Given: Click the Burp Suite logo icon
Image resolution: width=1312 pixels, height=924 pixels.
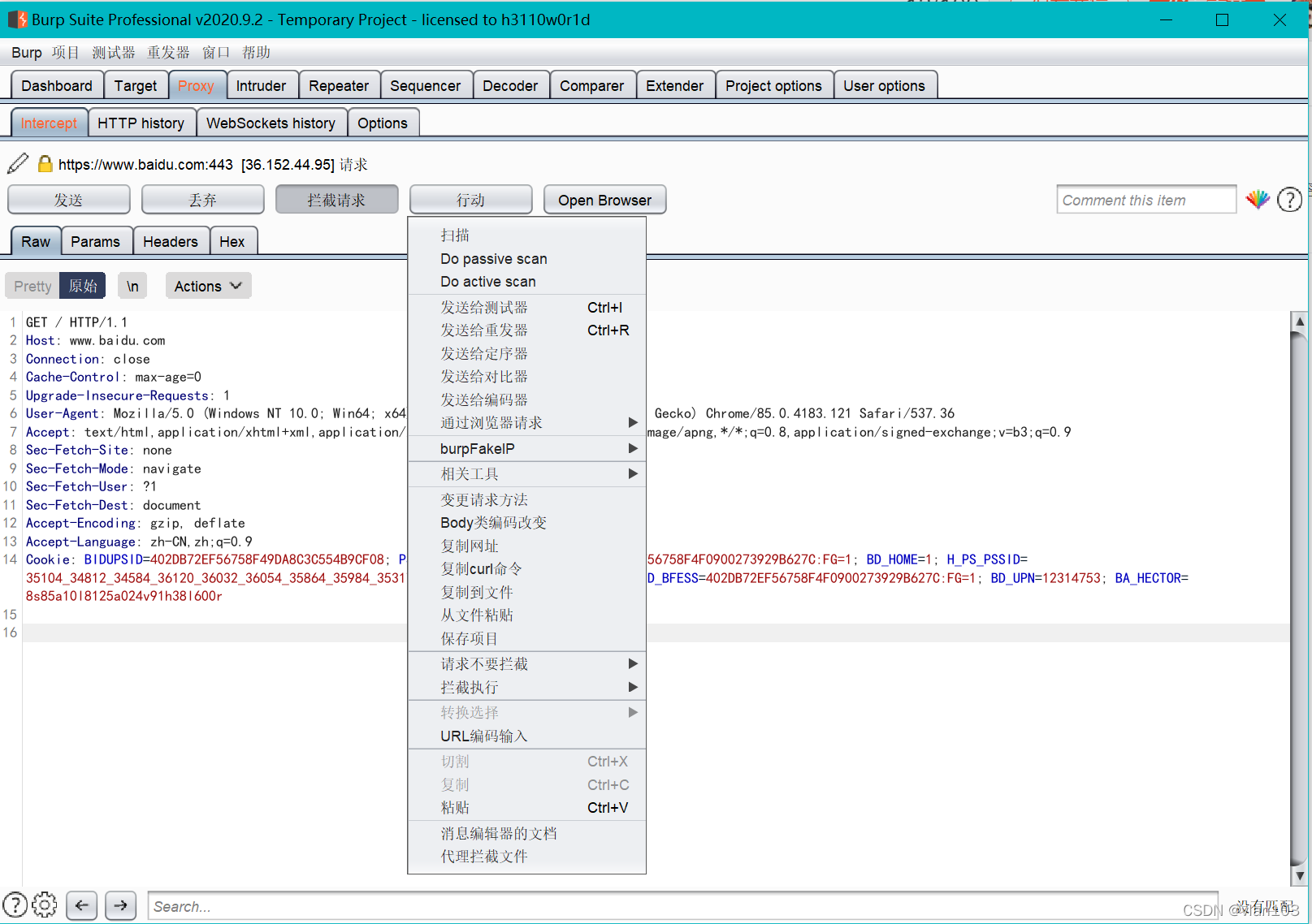Looking at the screenshot, I should pos(17,19).
